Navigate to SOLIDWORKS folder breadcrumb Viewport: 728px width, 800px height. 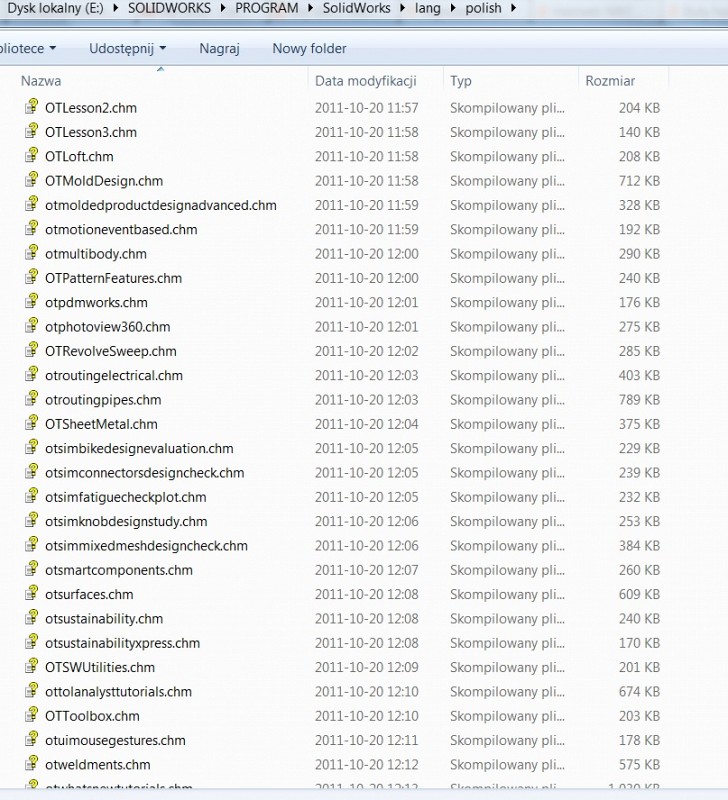click(169, 8)
